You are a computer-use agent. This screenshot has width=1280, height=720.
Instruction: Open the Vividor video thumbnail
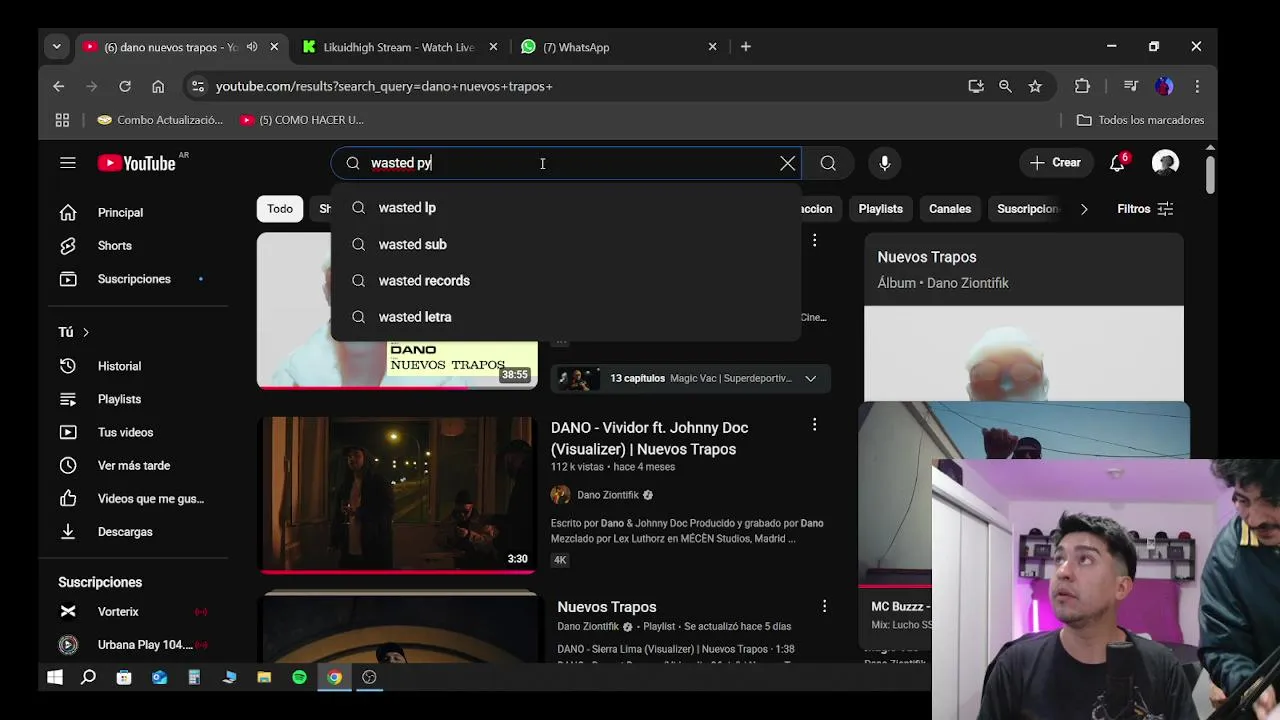[398, 495]
